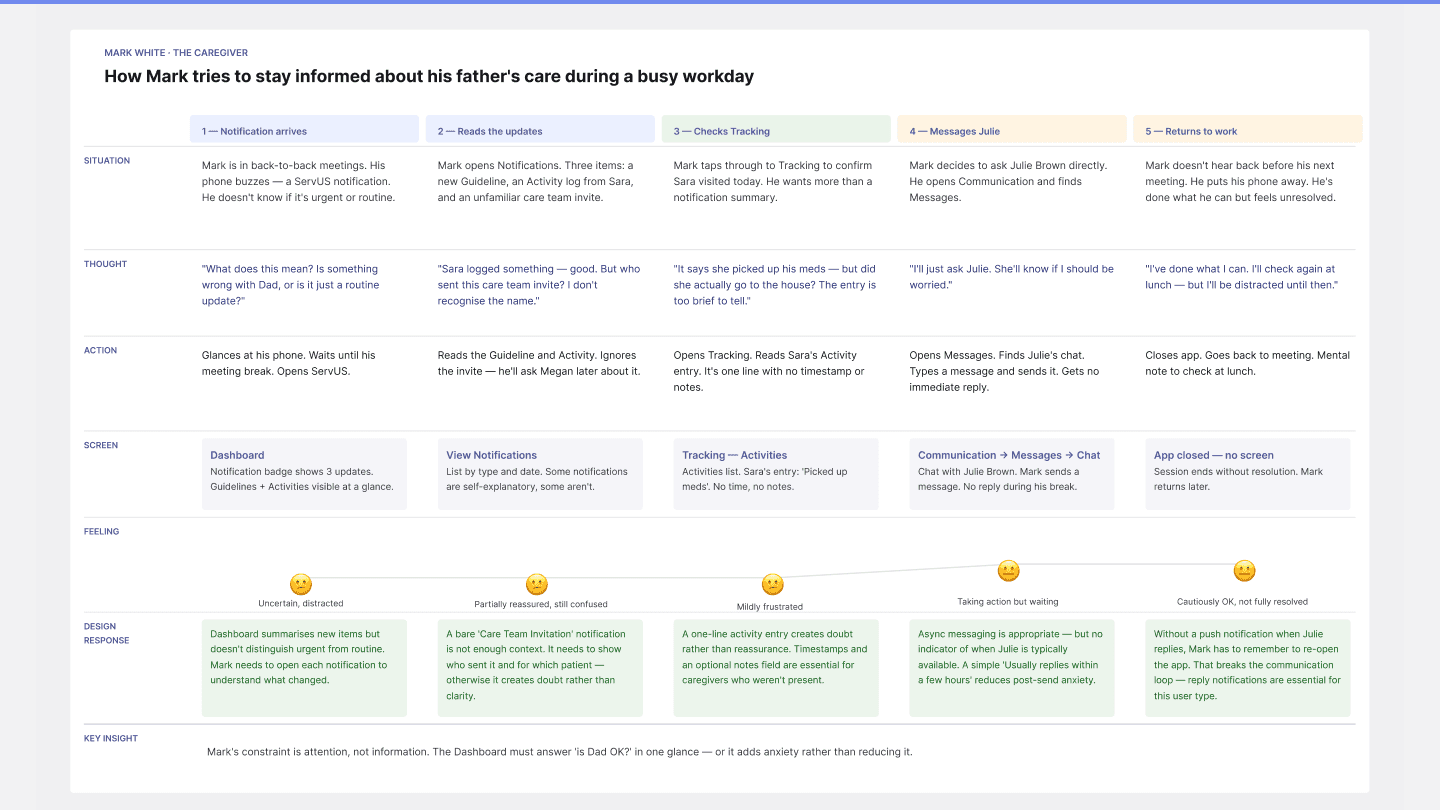The height and width of the screenshot is (810, 1440).
Task: Select the 'SITUATION' row label
Action: [x=107, y=161]
